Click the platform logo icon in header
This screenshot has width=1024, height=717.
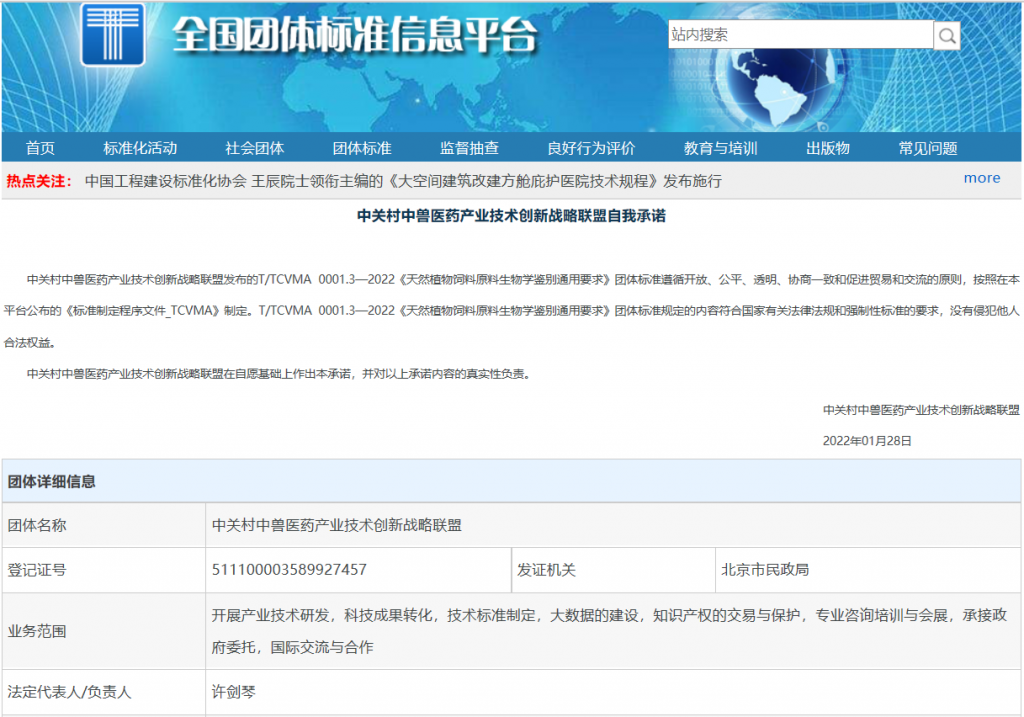click(x=112, y=34)
